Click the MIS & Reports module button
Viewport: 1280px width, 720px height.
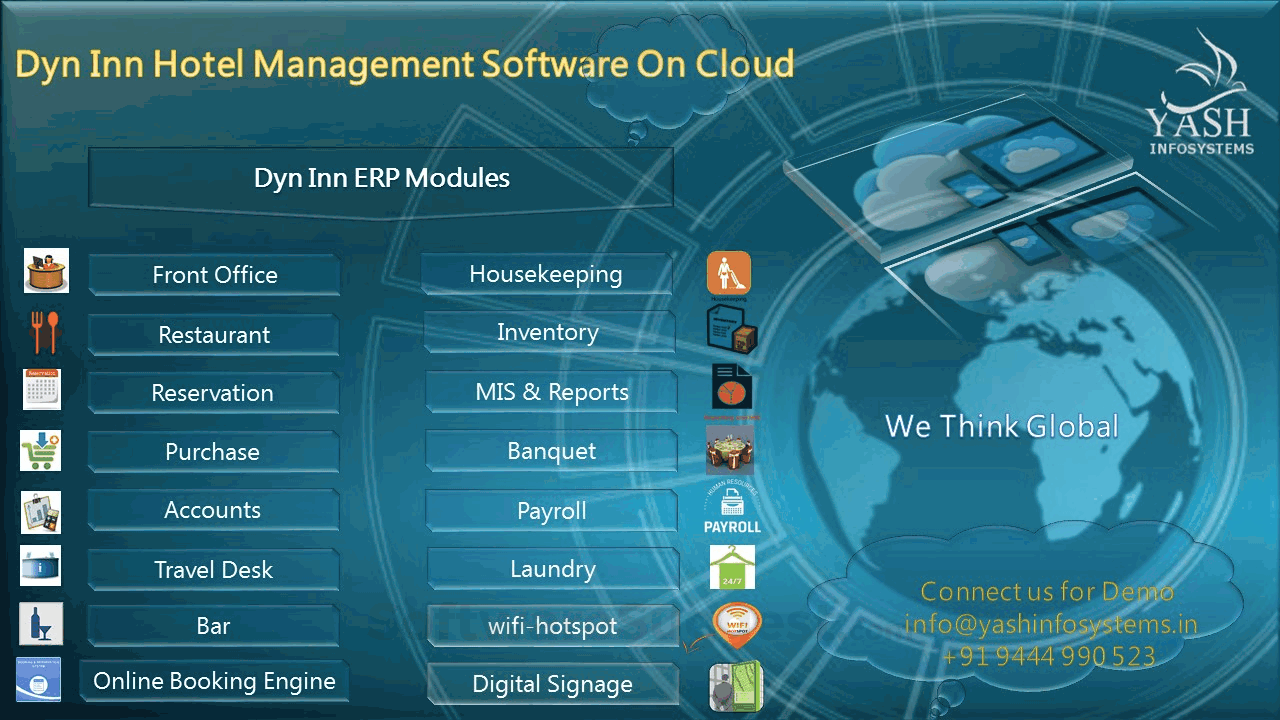(x=551, y=392)
